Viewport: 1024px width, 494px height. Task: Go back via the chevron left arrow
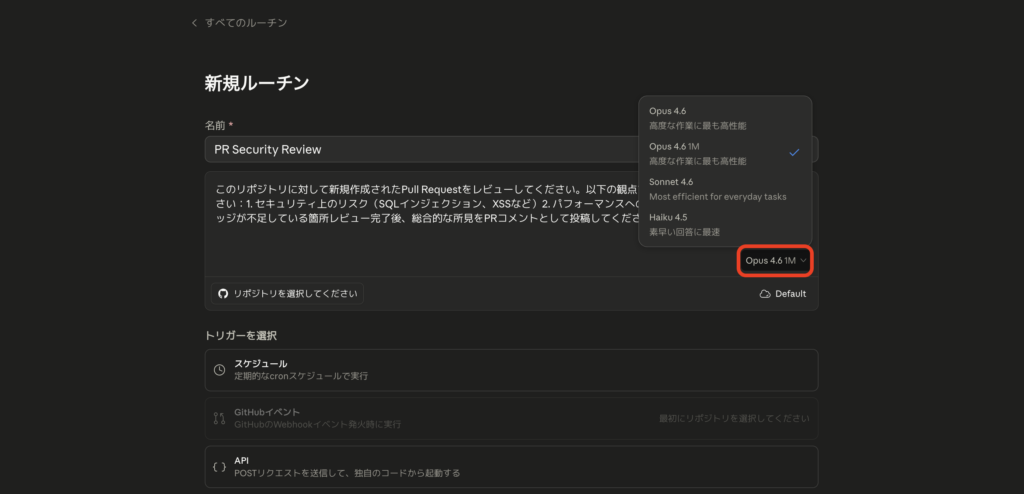pyautogui.click(x=194, y=23)
